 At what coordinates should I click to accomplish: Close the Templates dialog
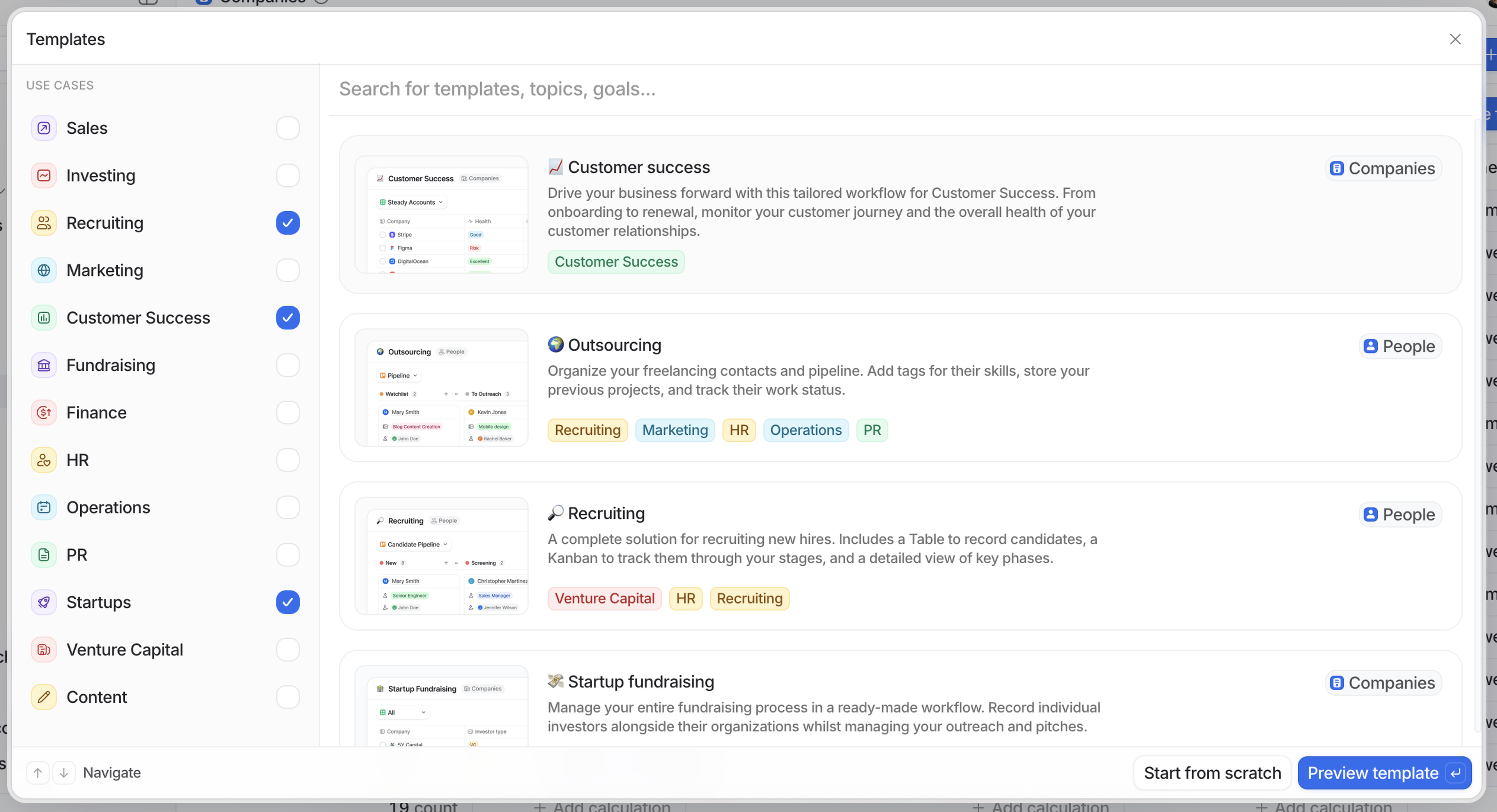pyautogui.click(x=1455, y=39)
